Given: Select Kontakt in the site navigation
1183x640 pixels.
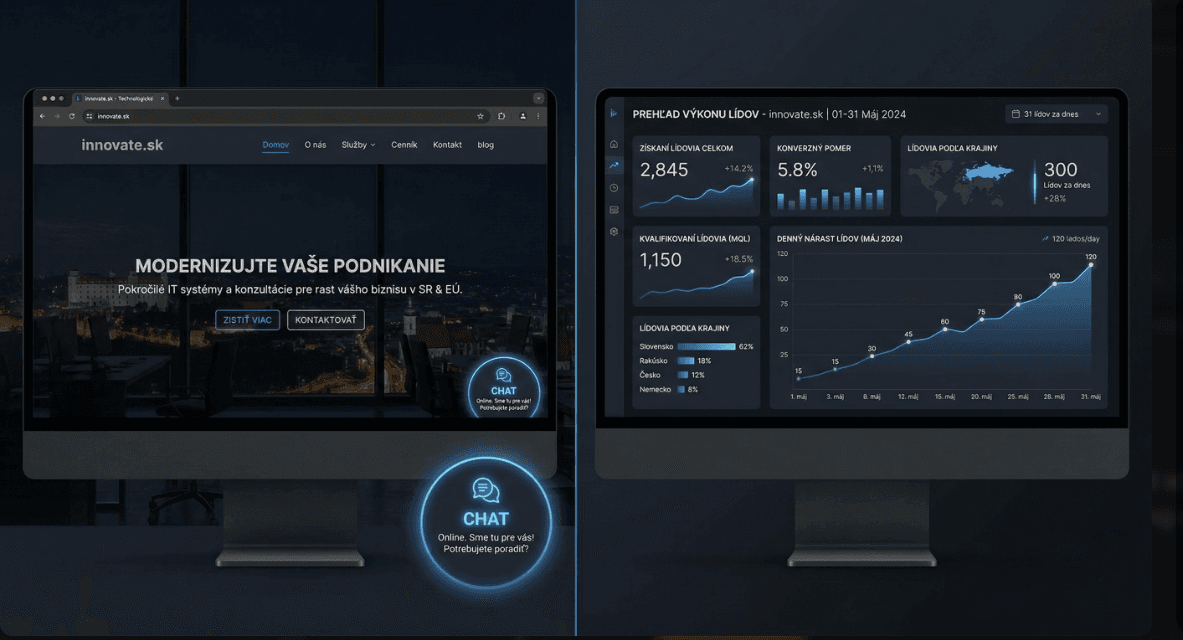Looking at the screenshot, I should pos(447,144).
